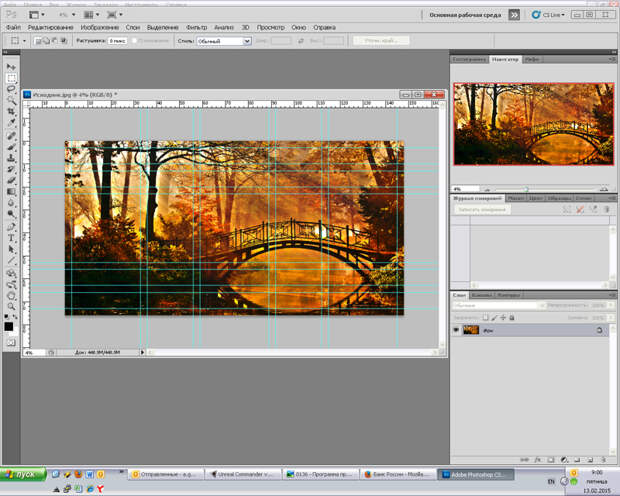
Task: Open the View Extras dropdown in application bar
Action: [37, 15]
